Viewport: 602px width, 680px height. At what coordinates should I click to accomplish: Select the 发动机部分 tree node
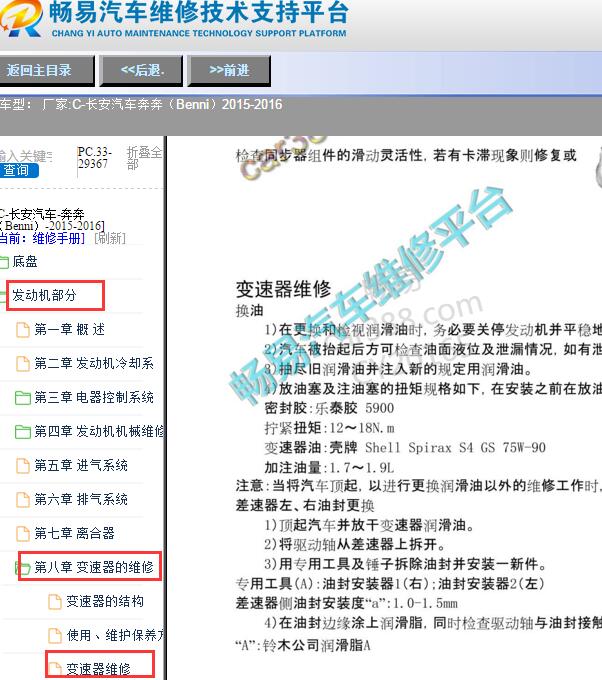(44, 295)
